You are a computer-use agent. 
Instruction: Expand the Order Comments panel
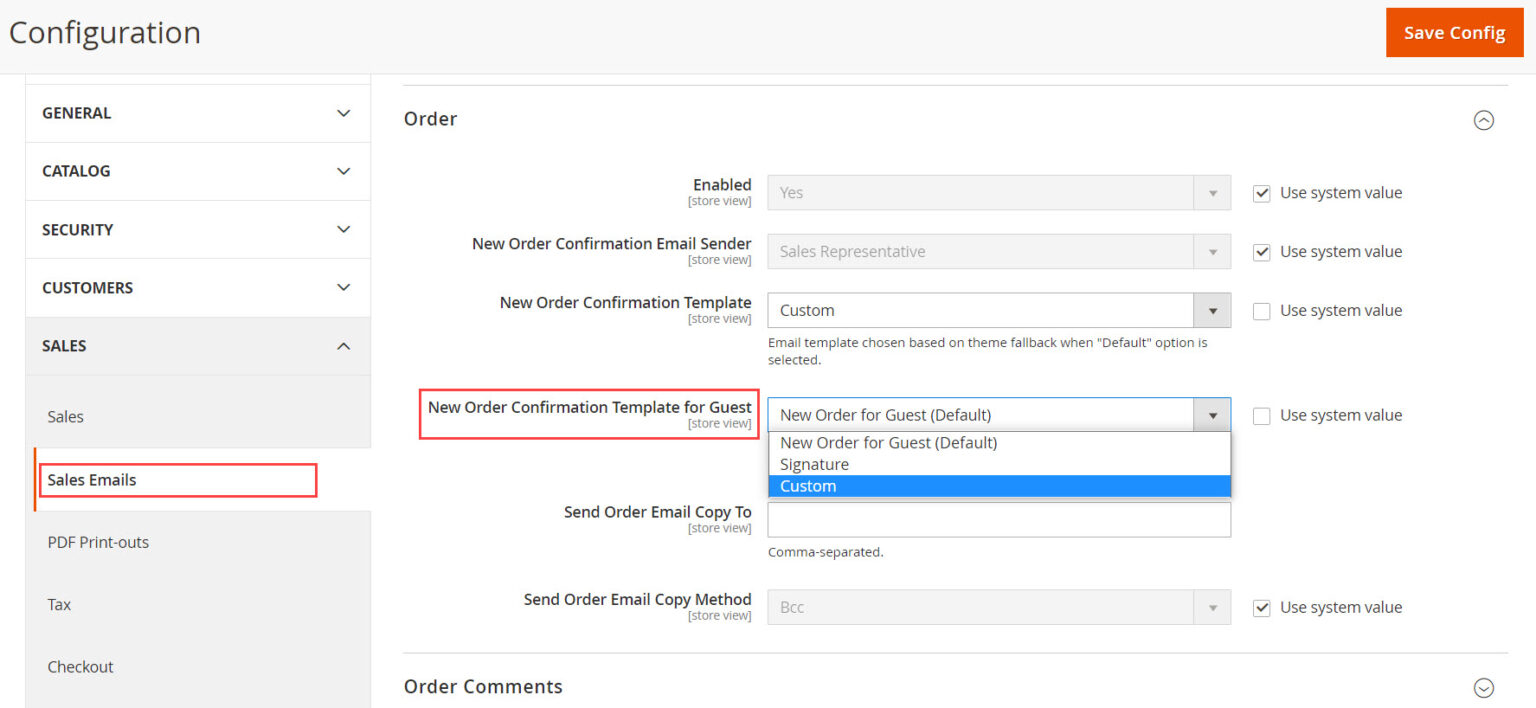point(1484,687)
